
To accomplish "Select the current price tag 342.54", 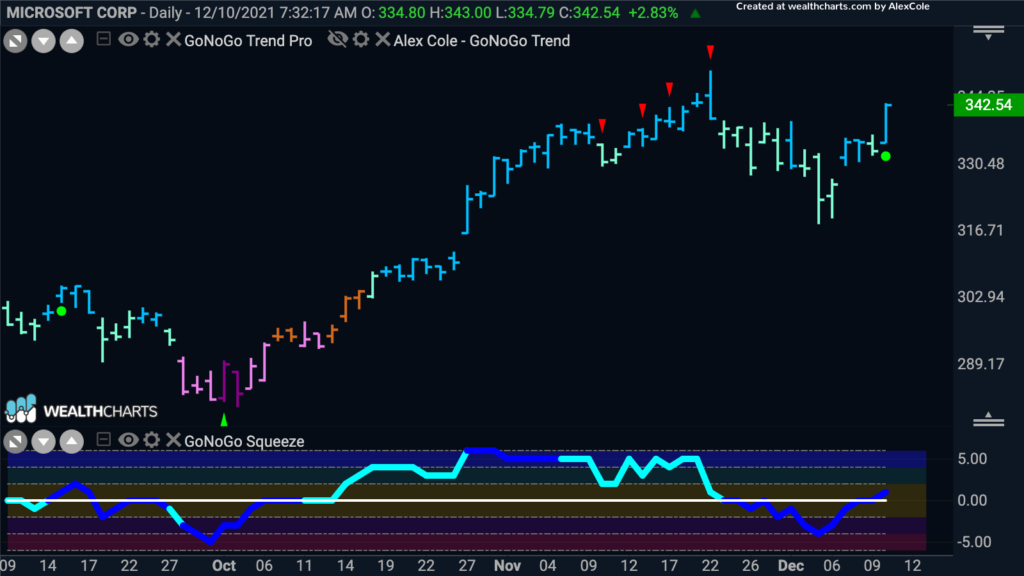I will coord(989,105).
